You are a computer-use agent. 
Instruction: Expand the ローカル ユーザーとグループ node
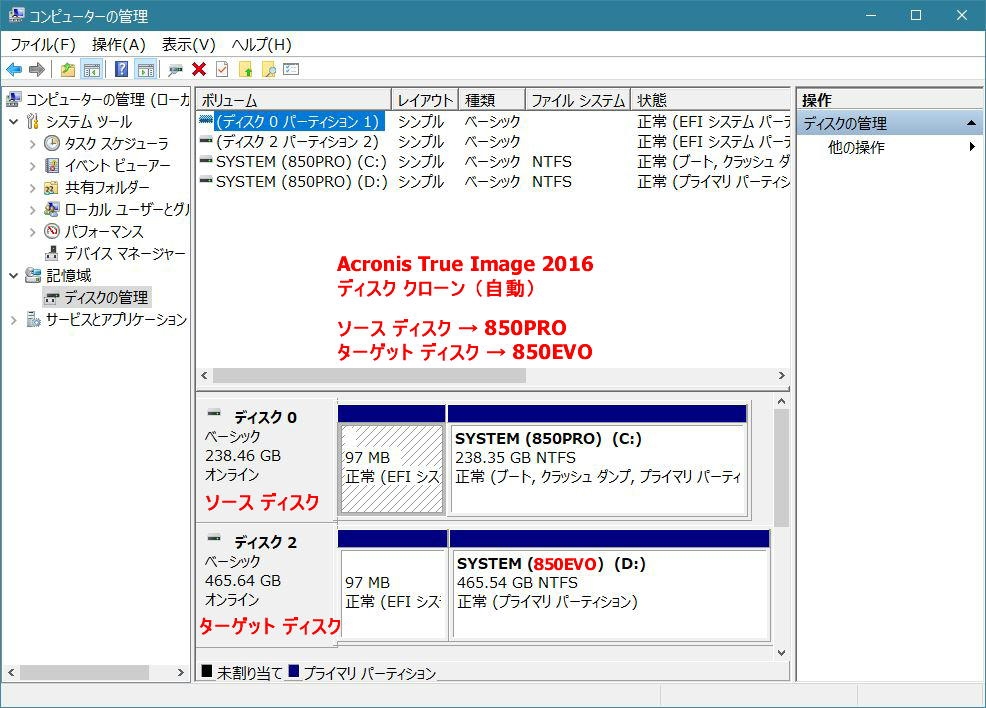[32, 210]
